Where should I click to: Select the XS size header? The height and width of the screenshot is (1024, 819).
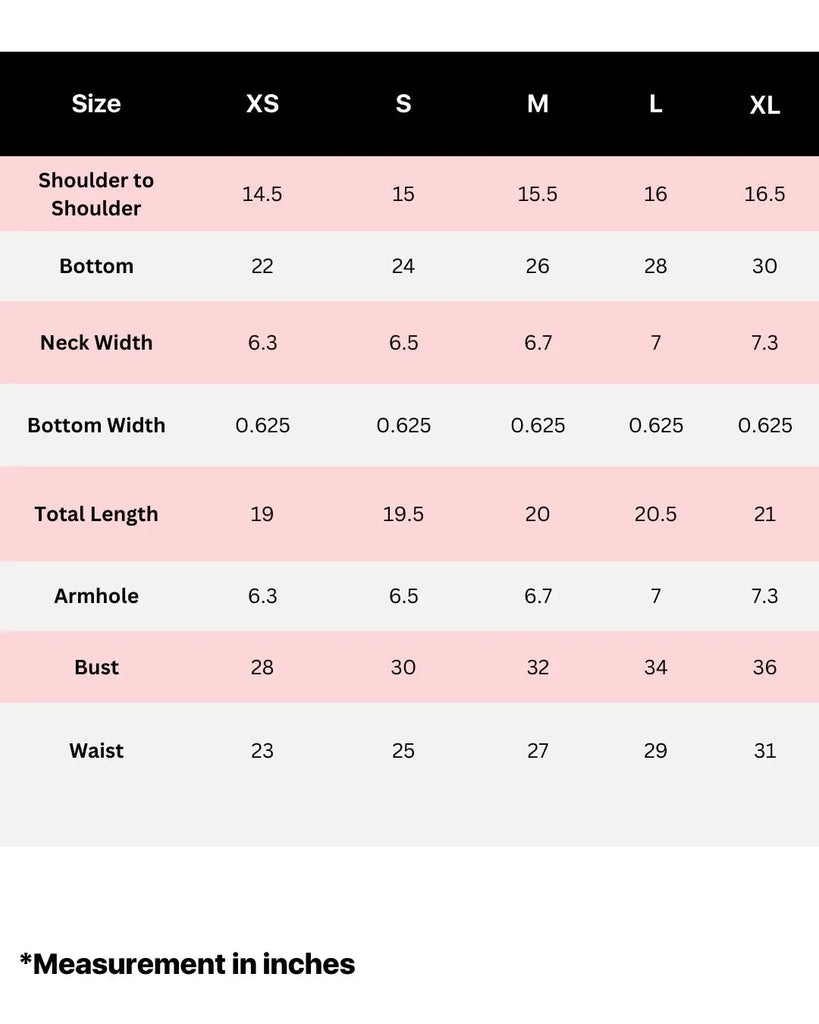[262, 104]
